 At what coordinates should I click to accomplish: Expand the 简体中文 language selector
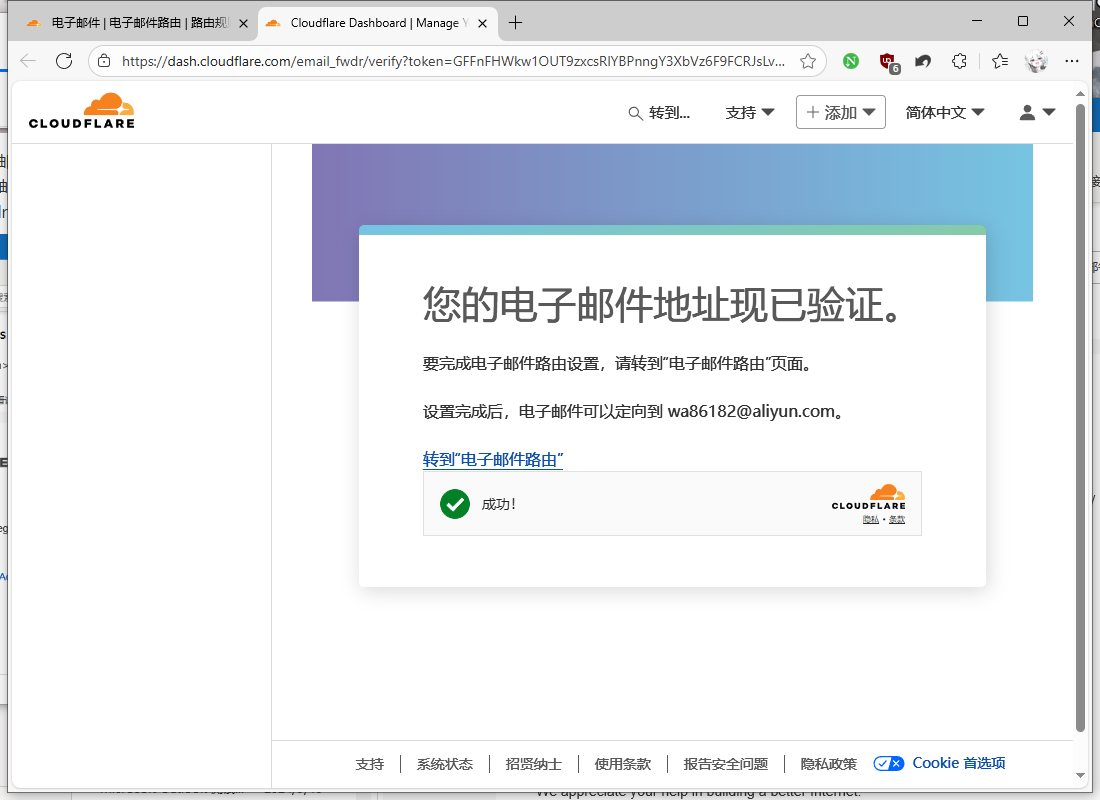(945, 113)
